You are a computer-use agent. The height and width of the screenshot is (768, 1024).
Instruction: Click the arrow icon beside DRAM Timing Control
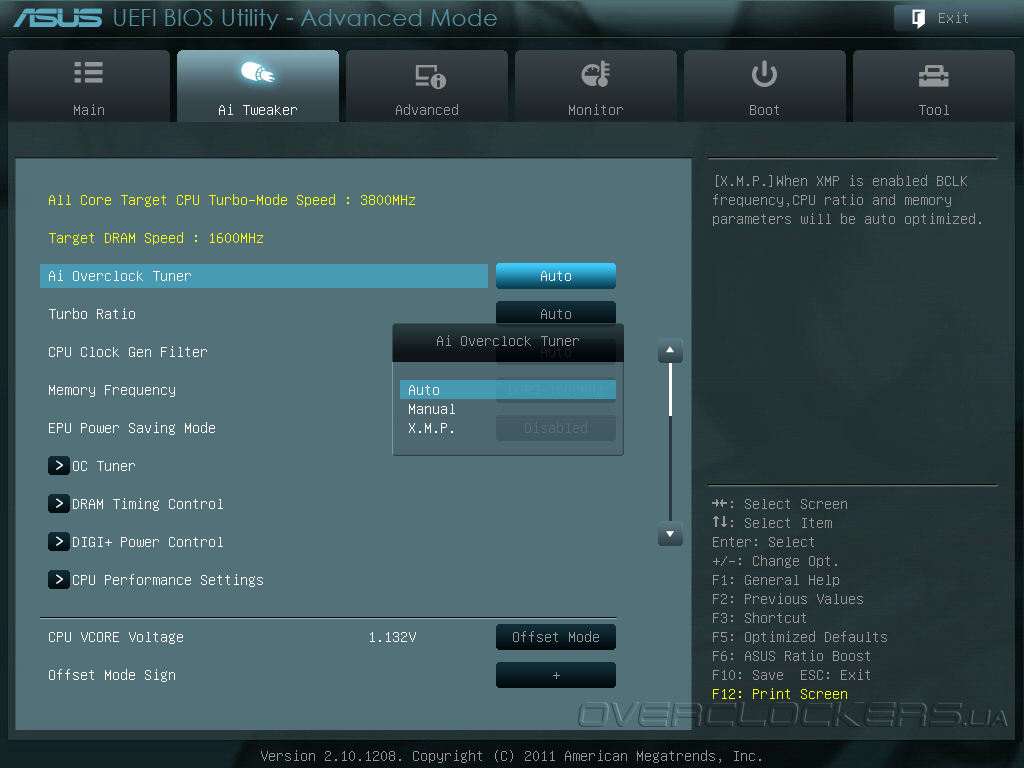pos(59,504)
